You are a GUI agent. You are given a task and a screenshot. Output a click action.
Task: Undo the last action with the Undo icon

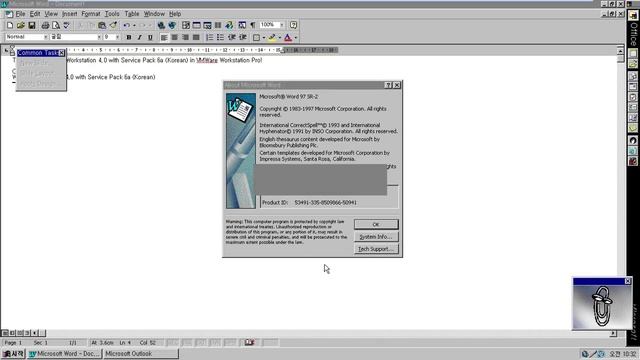(127, 25)
